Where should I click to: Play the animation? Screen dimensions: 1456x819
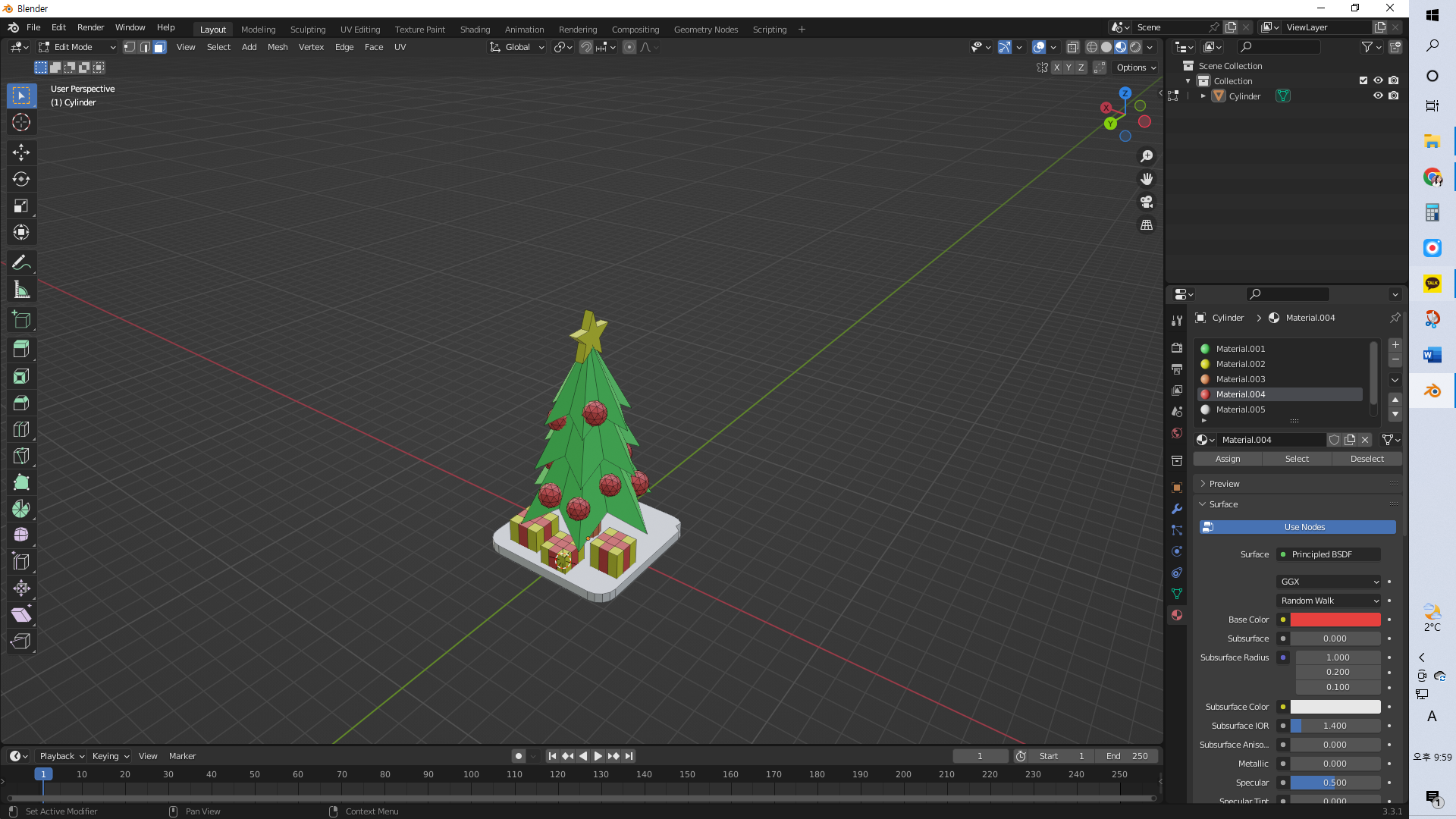(598, 756)
